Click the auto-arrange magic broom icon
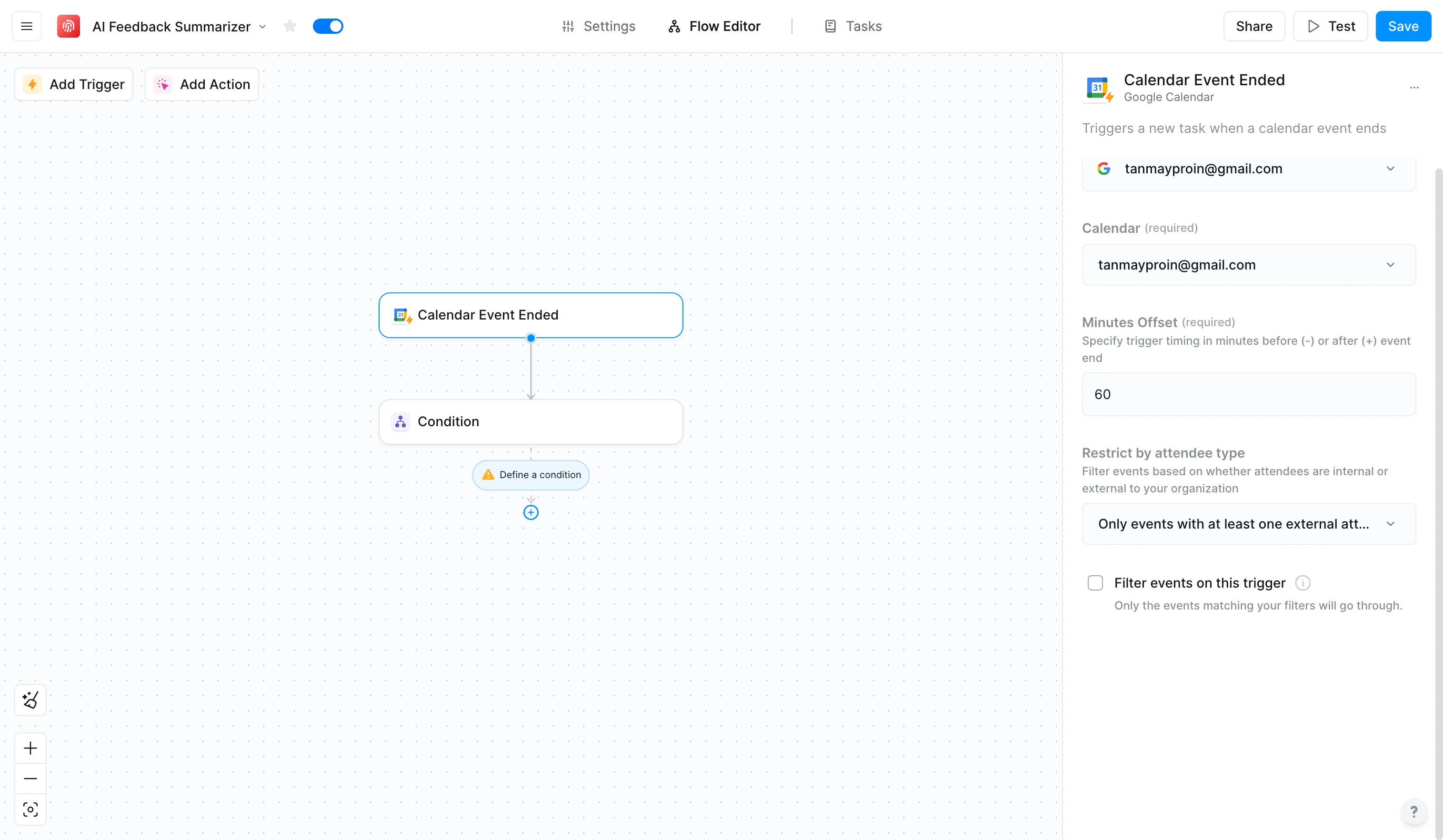 (x=30, y=700)
